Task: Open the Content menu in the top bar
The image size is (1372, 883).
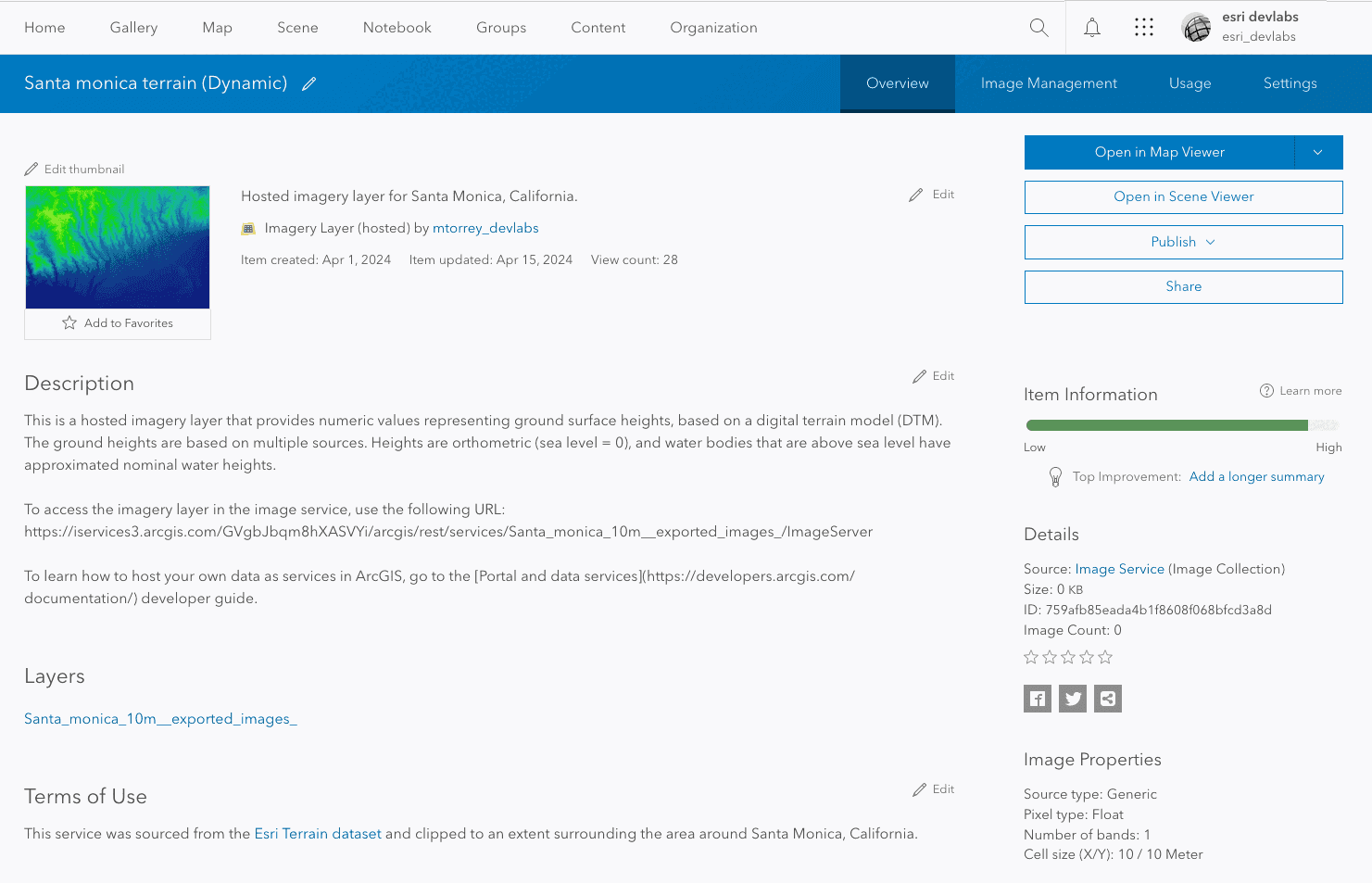Action: (598, 27)
